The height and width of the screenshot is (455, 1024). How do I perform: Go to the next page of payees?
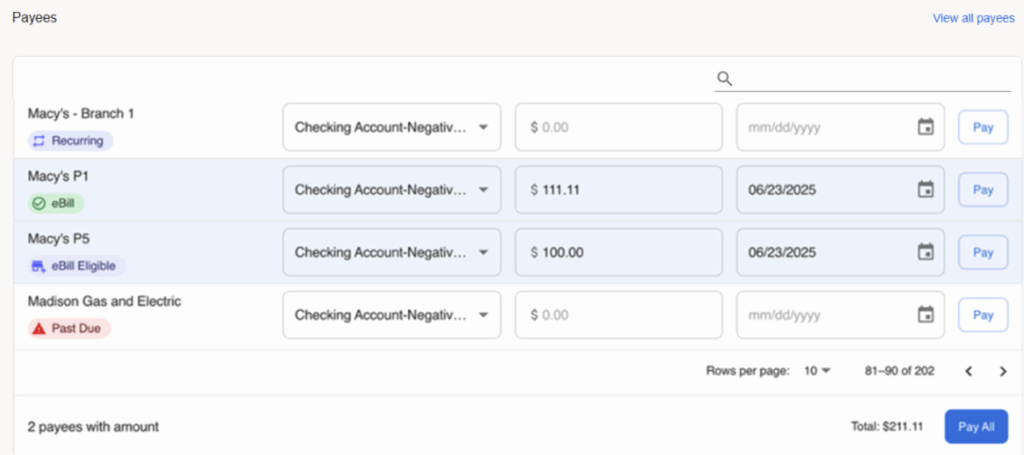[x=1003, y=371]
